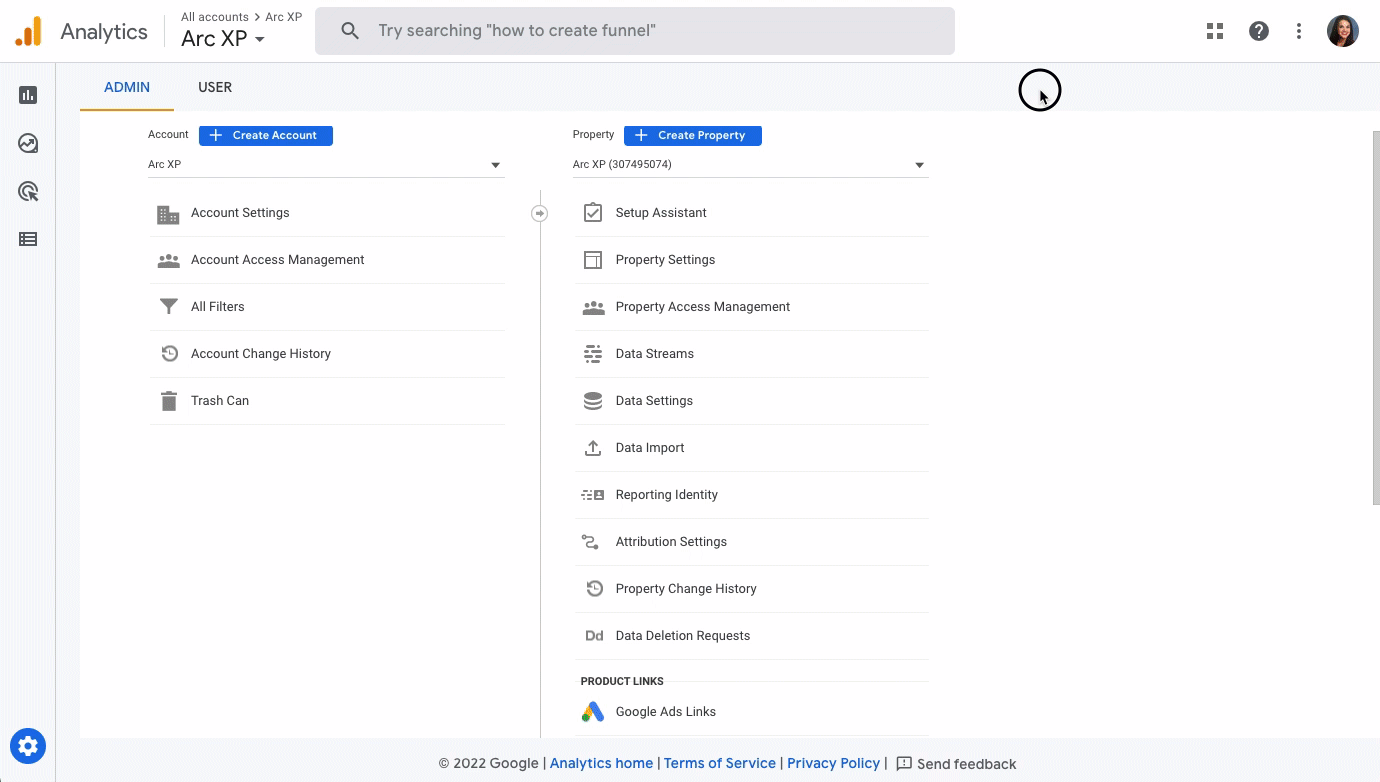1380x782 pixels.
Task: Open Data Import text
Action: point(650,448)
